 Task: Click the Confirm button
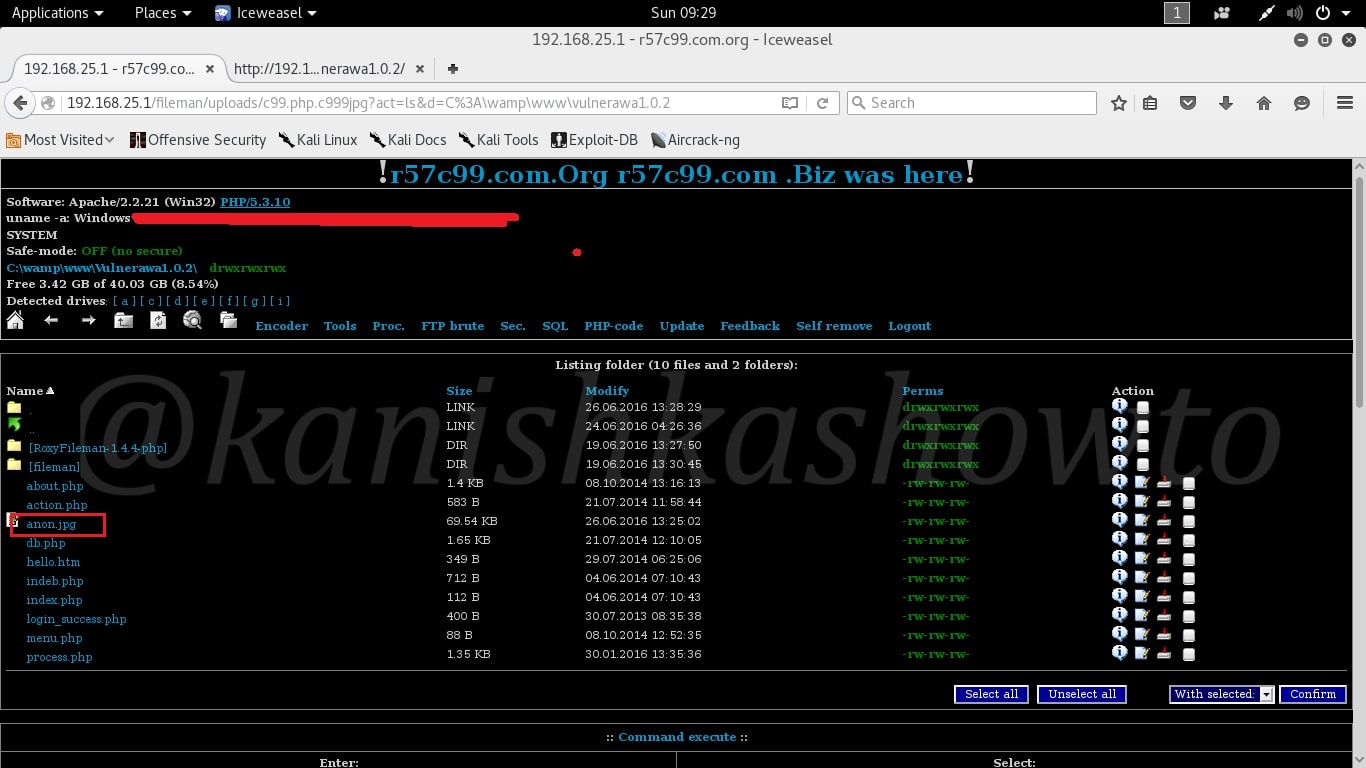coord(1313,694)
